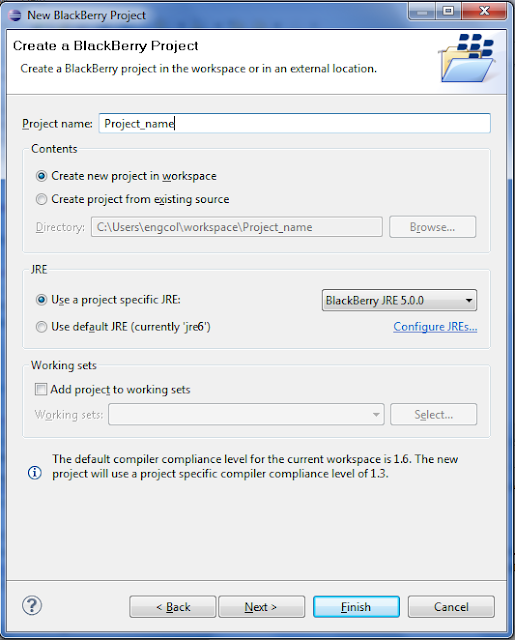Screen dimensions: 515x640
Task: Expand the Working sets combo box
Action: tap(246, 415)
